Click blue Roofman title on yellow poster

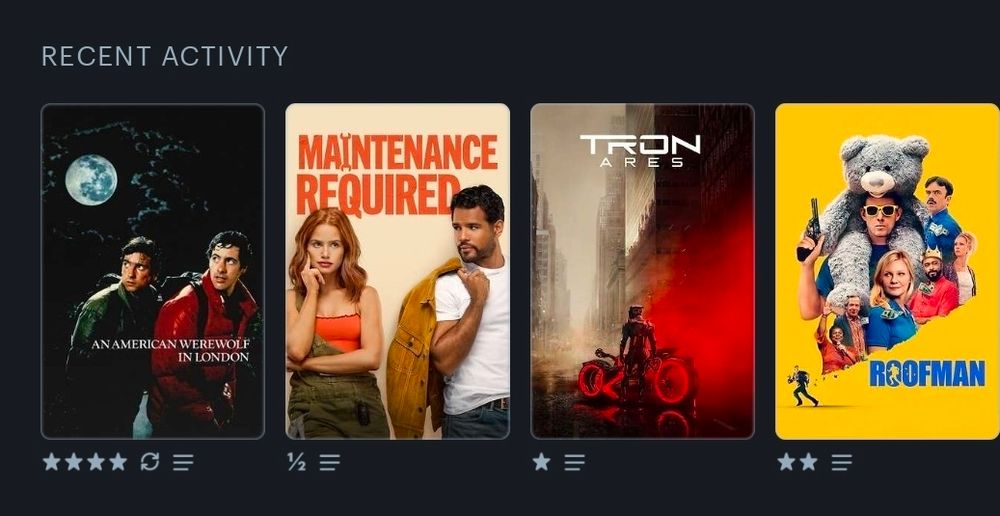[927, 374]
